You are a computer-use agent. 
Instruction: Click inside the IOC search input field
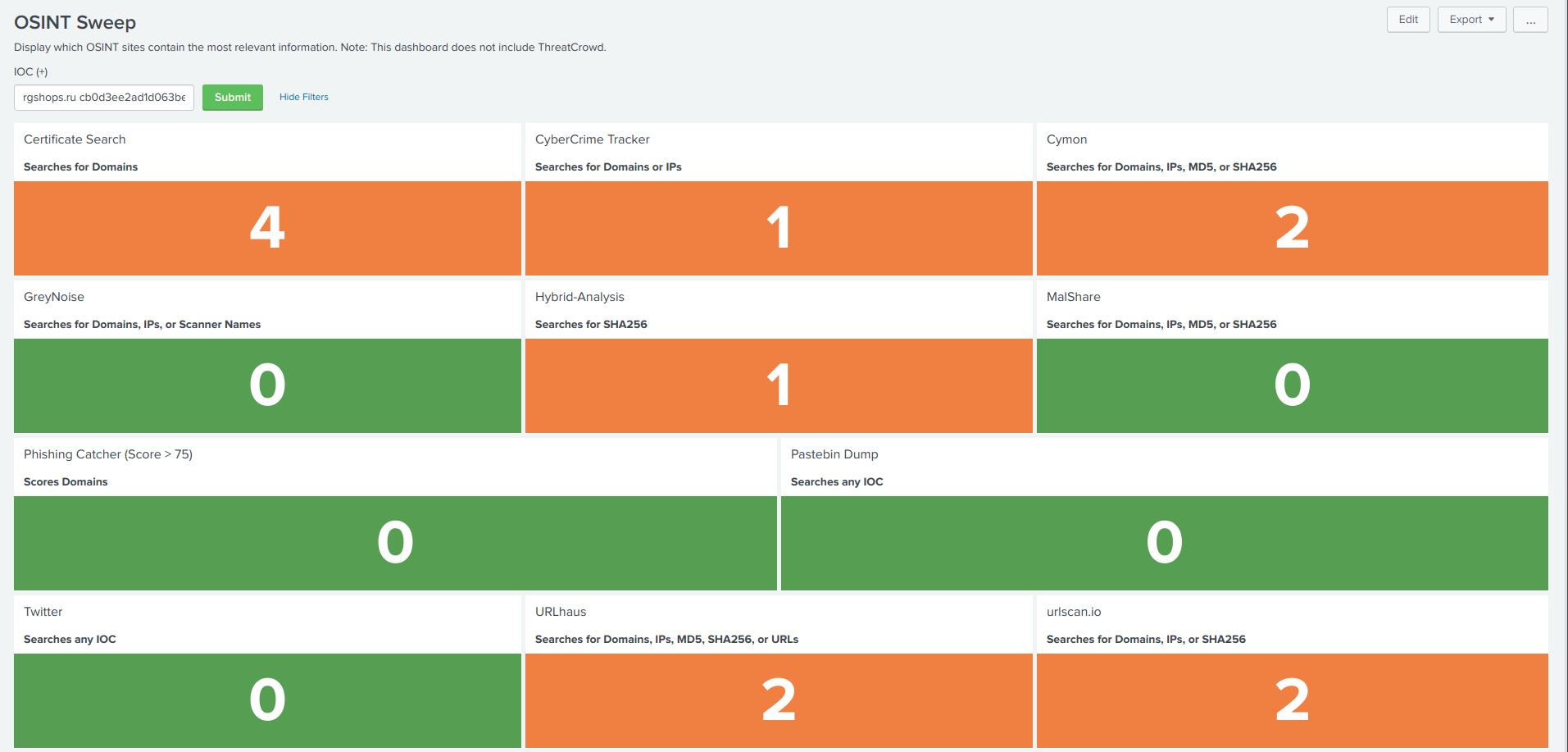(x=103, y=98)
